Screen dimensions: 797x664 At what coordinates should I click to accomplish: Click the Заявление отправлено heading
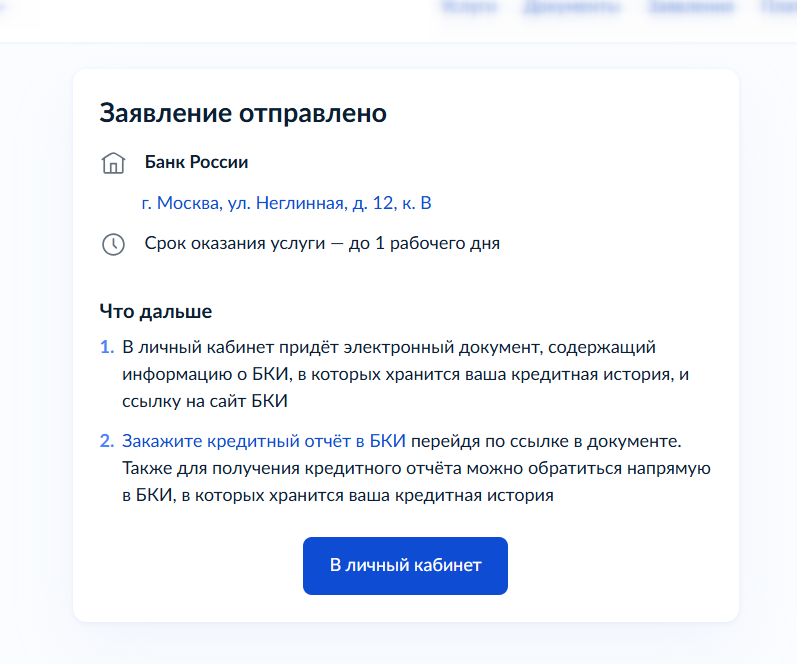(x=243, y=113)
